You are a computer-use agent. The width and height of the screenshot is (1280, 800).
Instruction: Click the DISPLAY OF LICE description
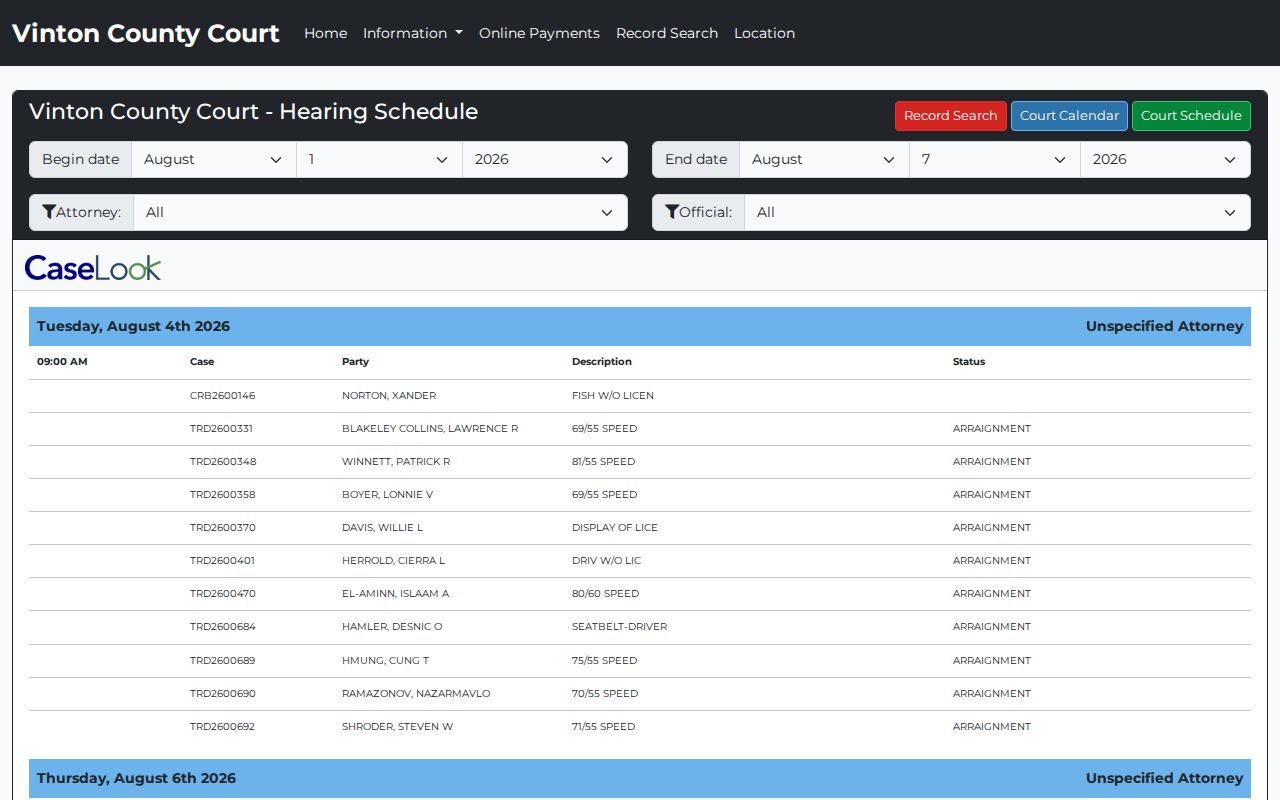[615, 527]
